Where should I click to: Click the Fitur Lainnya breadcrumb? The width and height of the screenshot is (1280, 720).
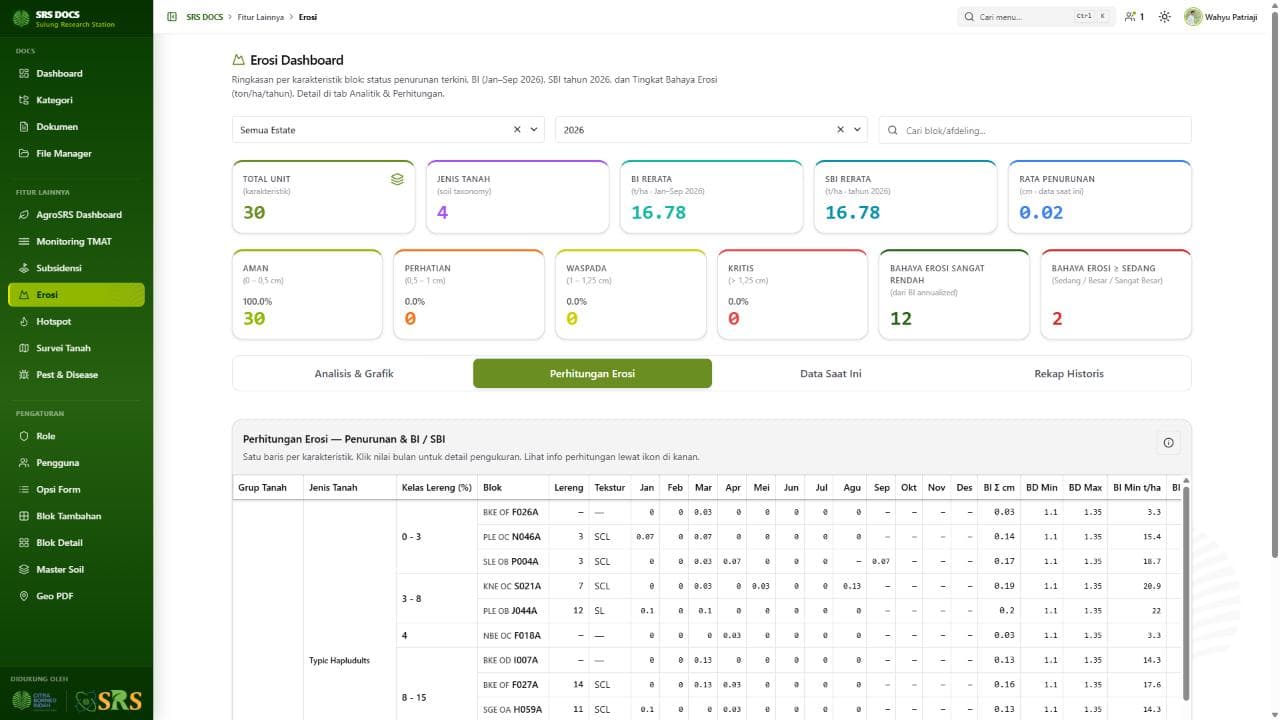tap(262, 17)
